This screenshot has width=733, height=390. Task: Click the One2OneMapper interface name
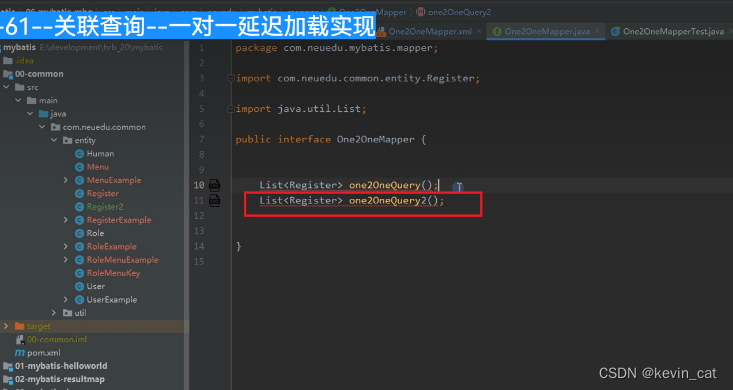coord(375,139)
